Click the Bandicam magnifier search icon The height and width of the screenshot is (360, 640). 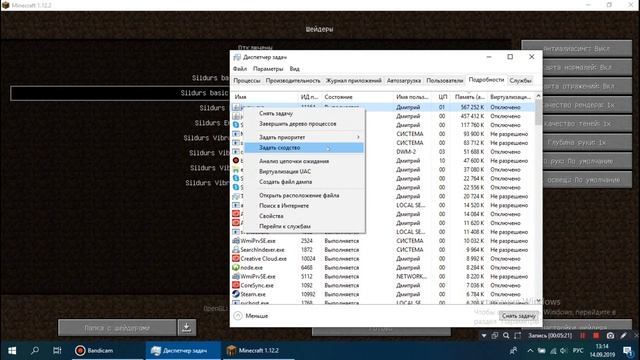pos(506,336)
